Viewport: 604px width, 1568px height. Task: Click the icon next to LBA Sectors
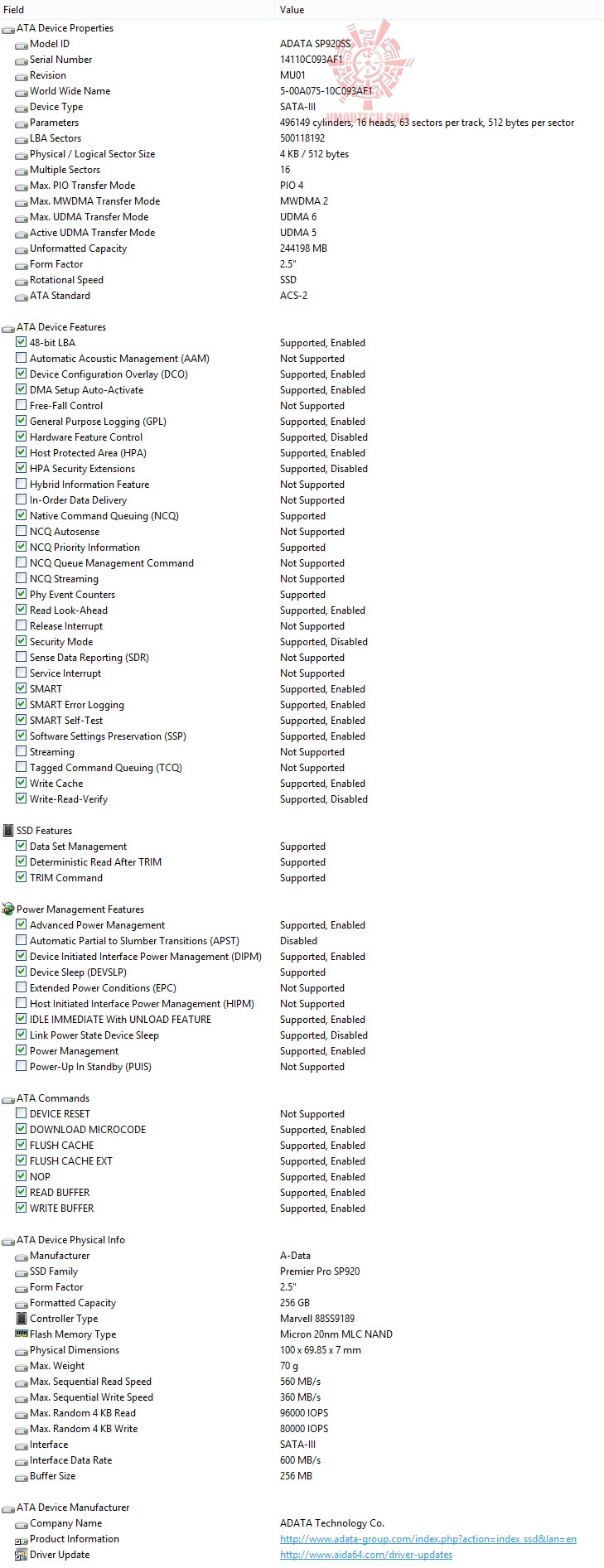(22, 138)
